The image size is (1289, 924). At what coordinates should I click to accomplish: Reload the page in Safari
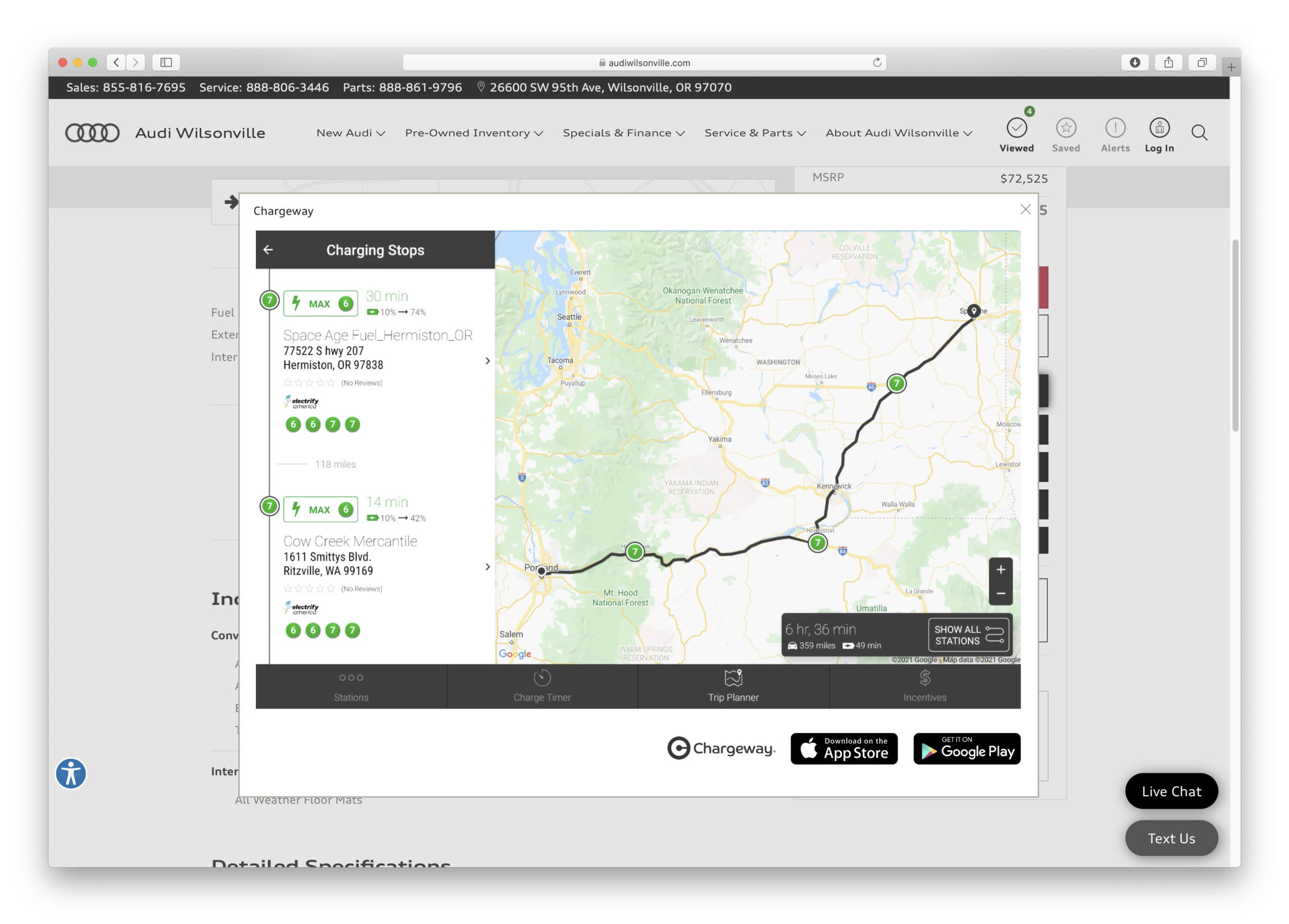click(x=877, y=62)
